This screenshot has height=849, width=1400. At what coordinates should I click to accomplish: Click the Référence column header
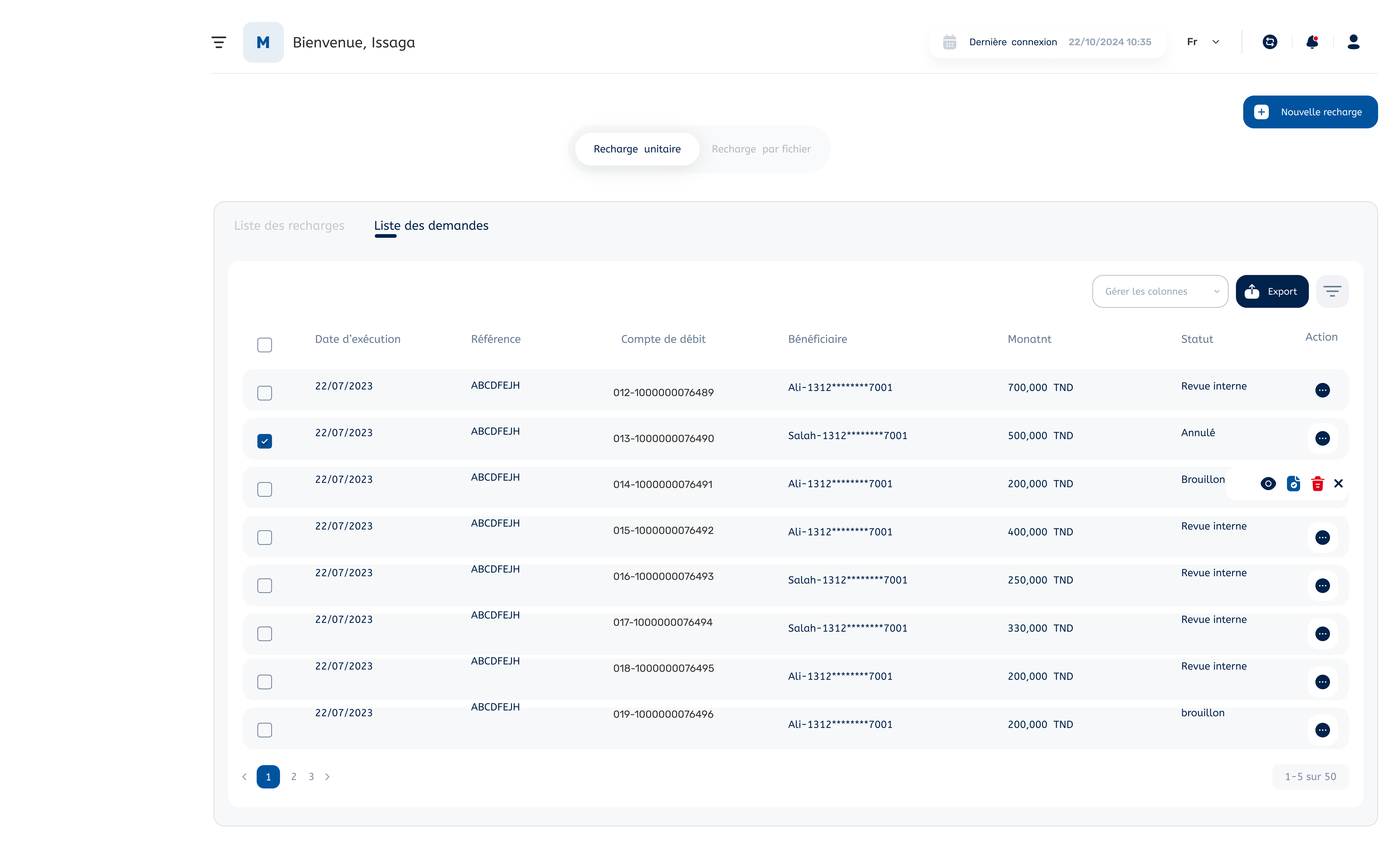(496, 339)
